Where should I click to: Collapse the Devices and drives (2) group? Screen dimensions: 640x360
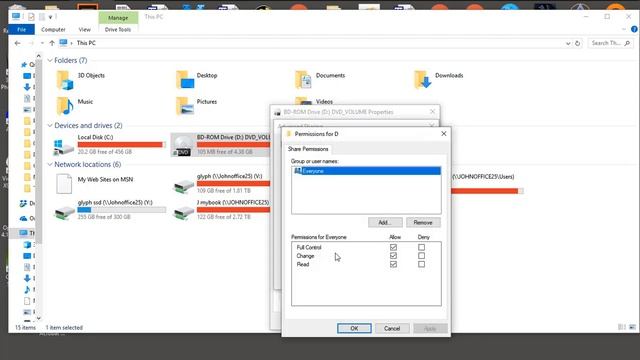[50, 125]
